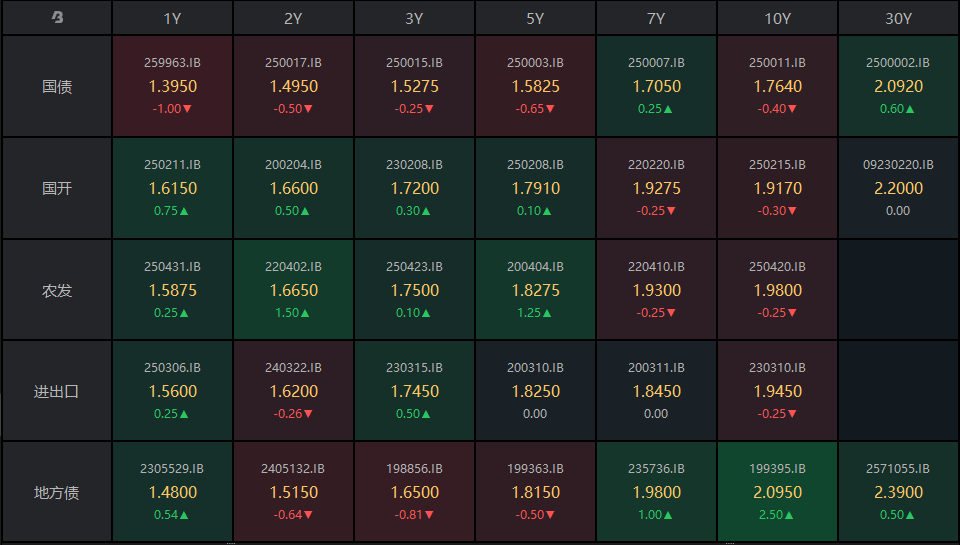Select the 地方债 10Y cell 199395.IB

777,492
